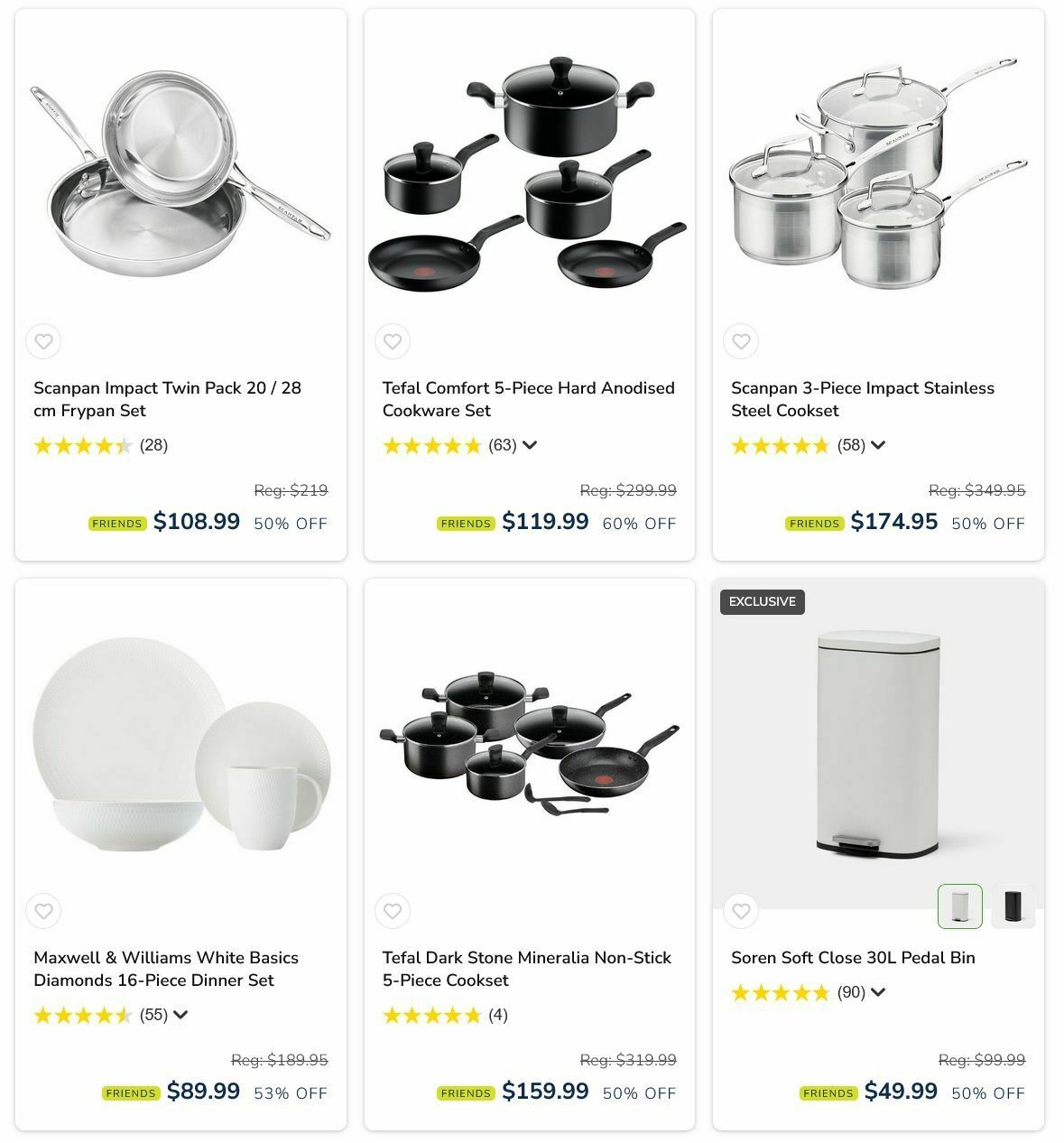Screen dimensions: 1064x1143
Task: Open Scanpan Impact Twin Pack Frypan Set title
Action: (168, 399)
